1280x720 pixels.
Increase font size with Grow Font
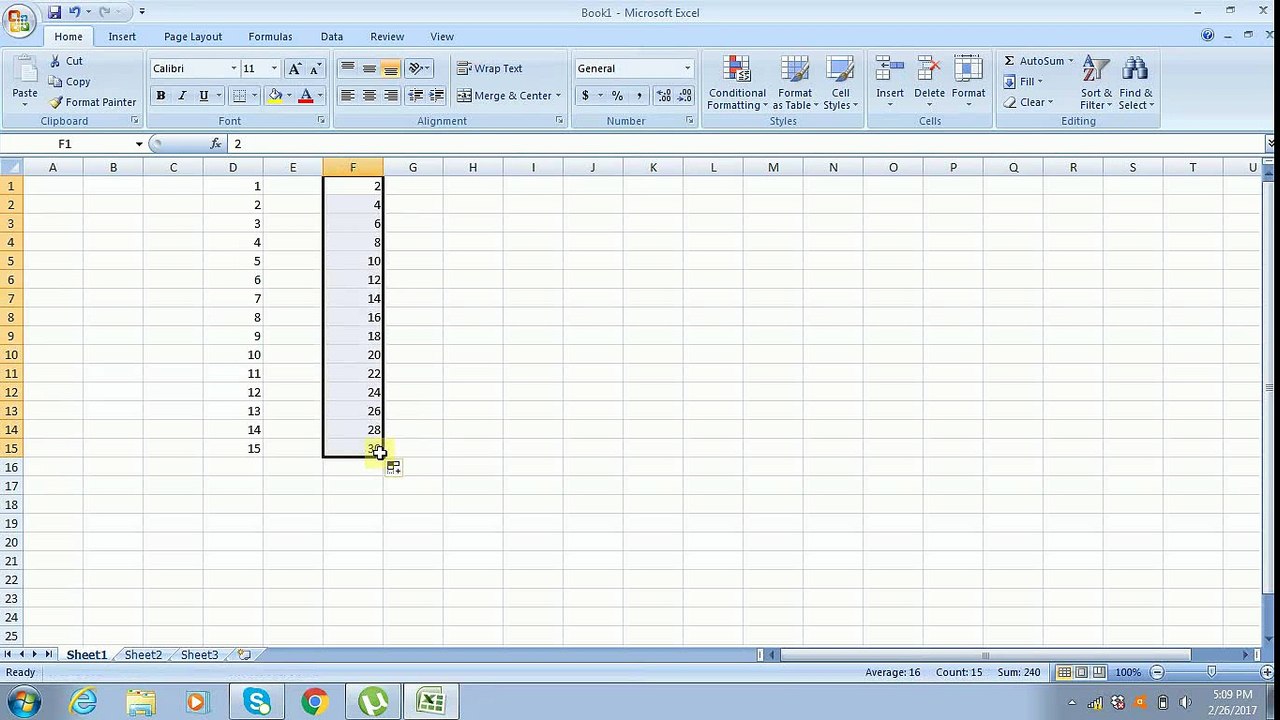[294, 68]
